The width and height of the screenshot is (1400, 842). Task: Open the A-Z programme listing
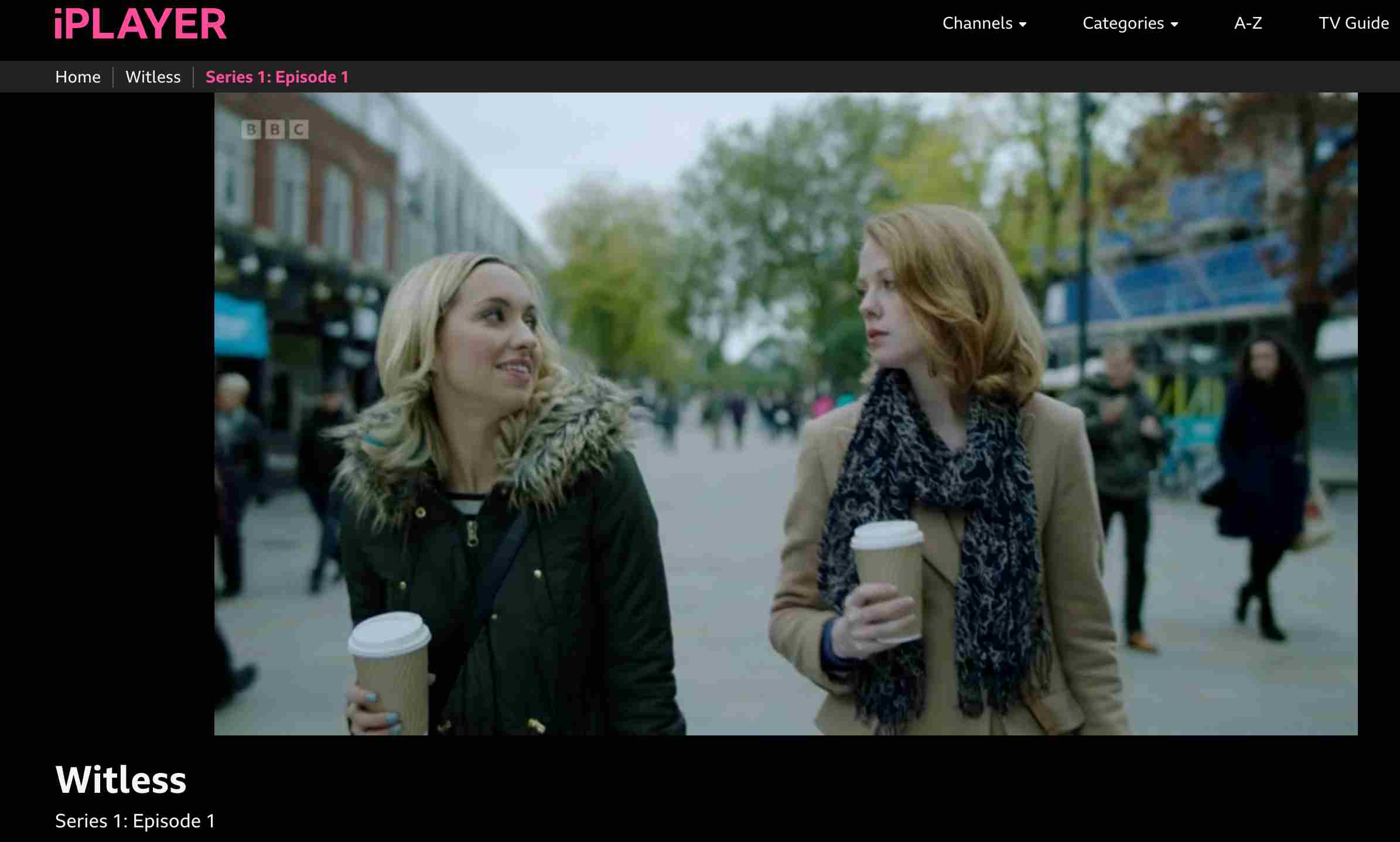pos(1248,23)
